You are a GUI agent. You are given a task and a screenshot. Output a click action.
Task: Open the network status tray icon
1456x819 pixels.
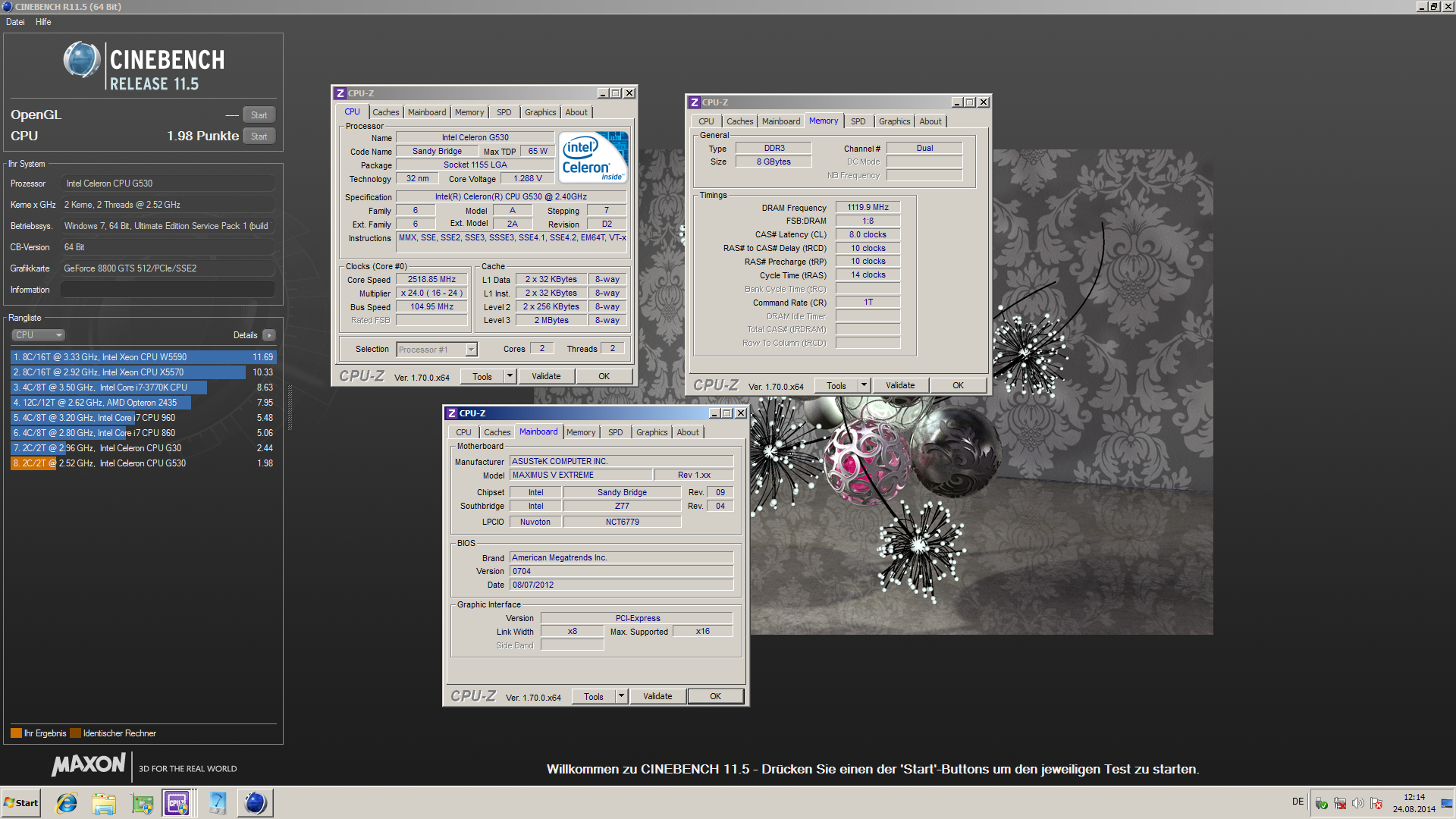tap(1340, 804)
